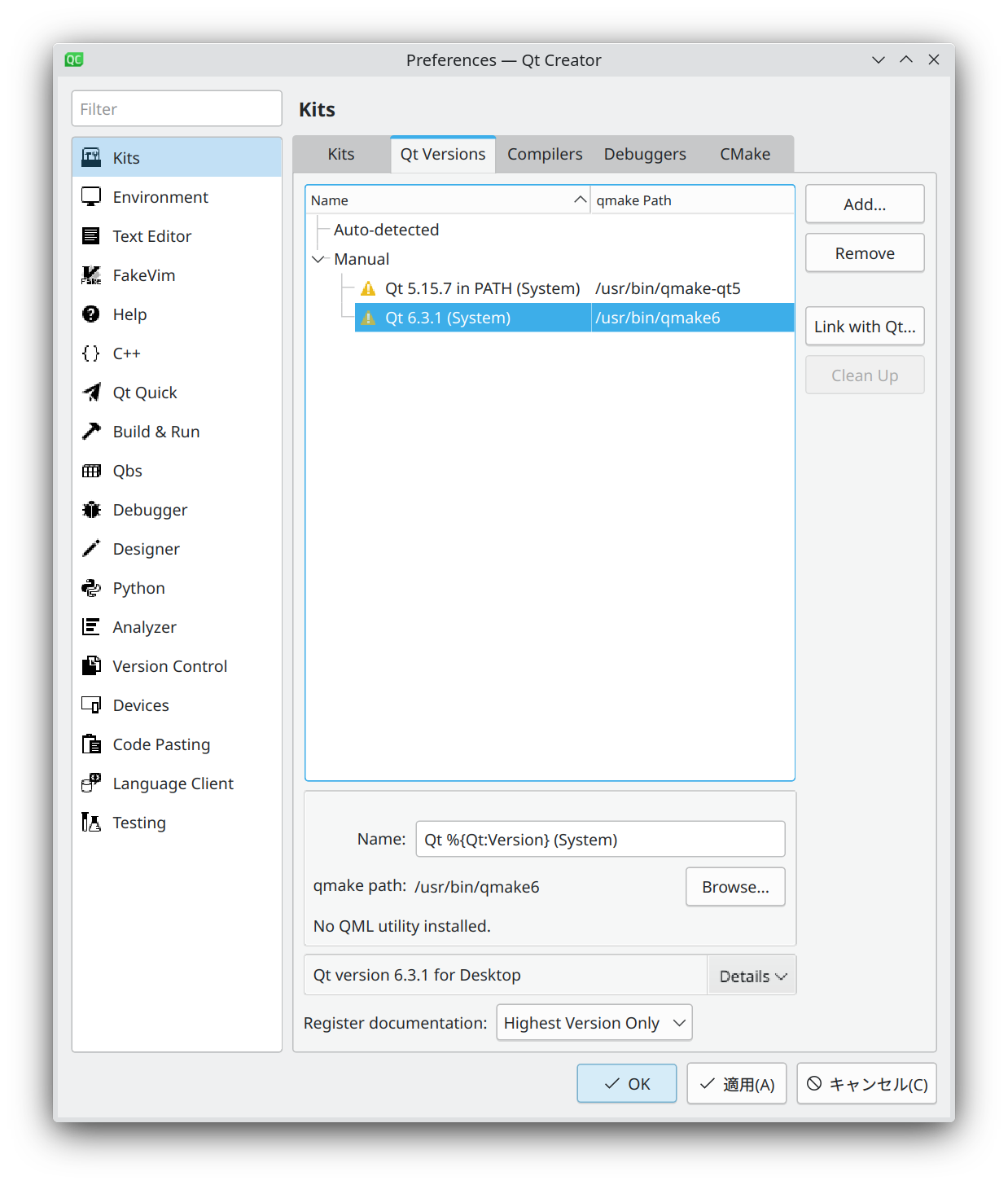This screenshot has width=1008, height=1185.
Task: Click the Analyzer icon
Action: [91, 626]
